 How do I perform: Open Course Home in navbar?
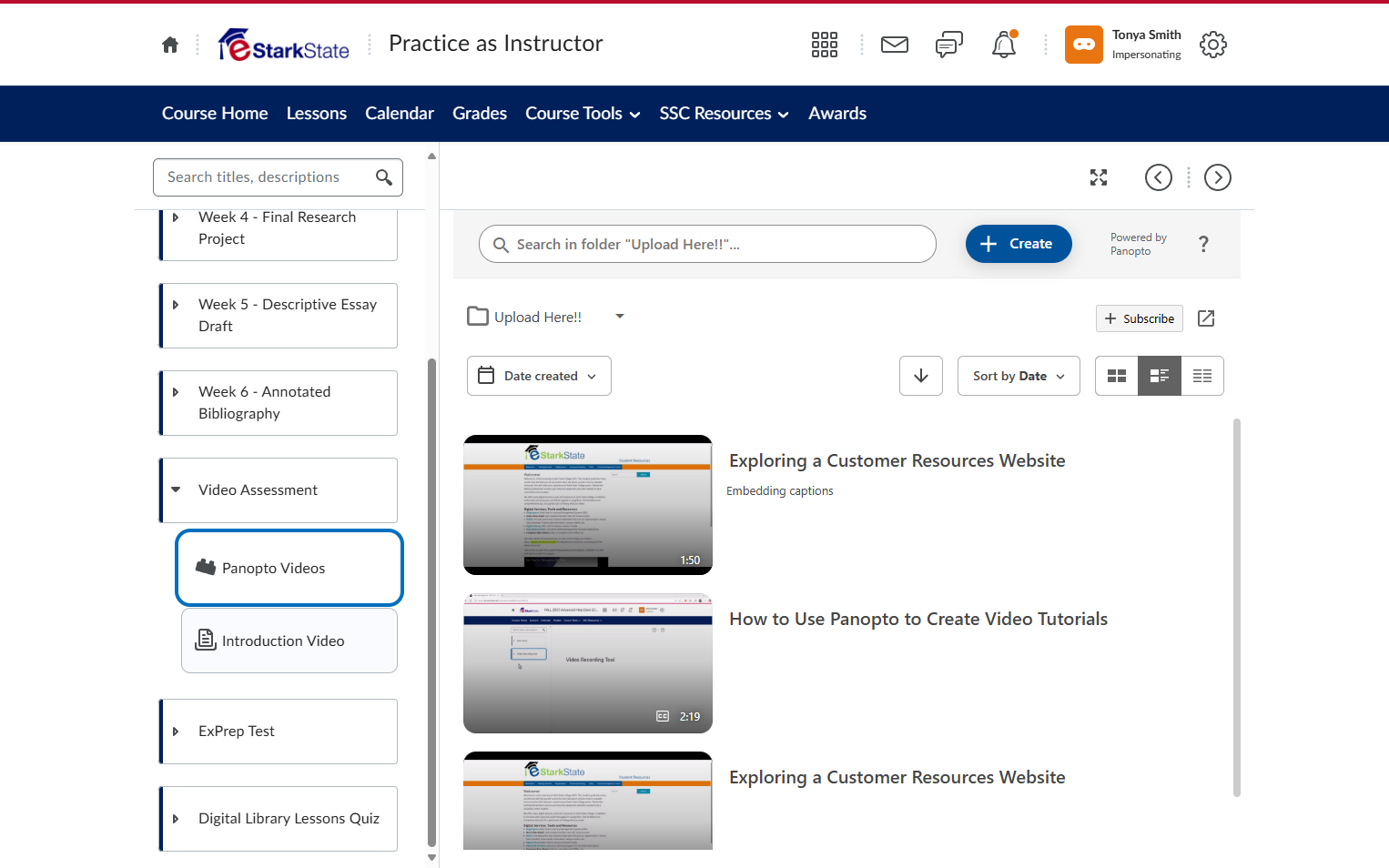pyautogui.click(x=215, y=114)
